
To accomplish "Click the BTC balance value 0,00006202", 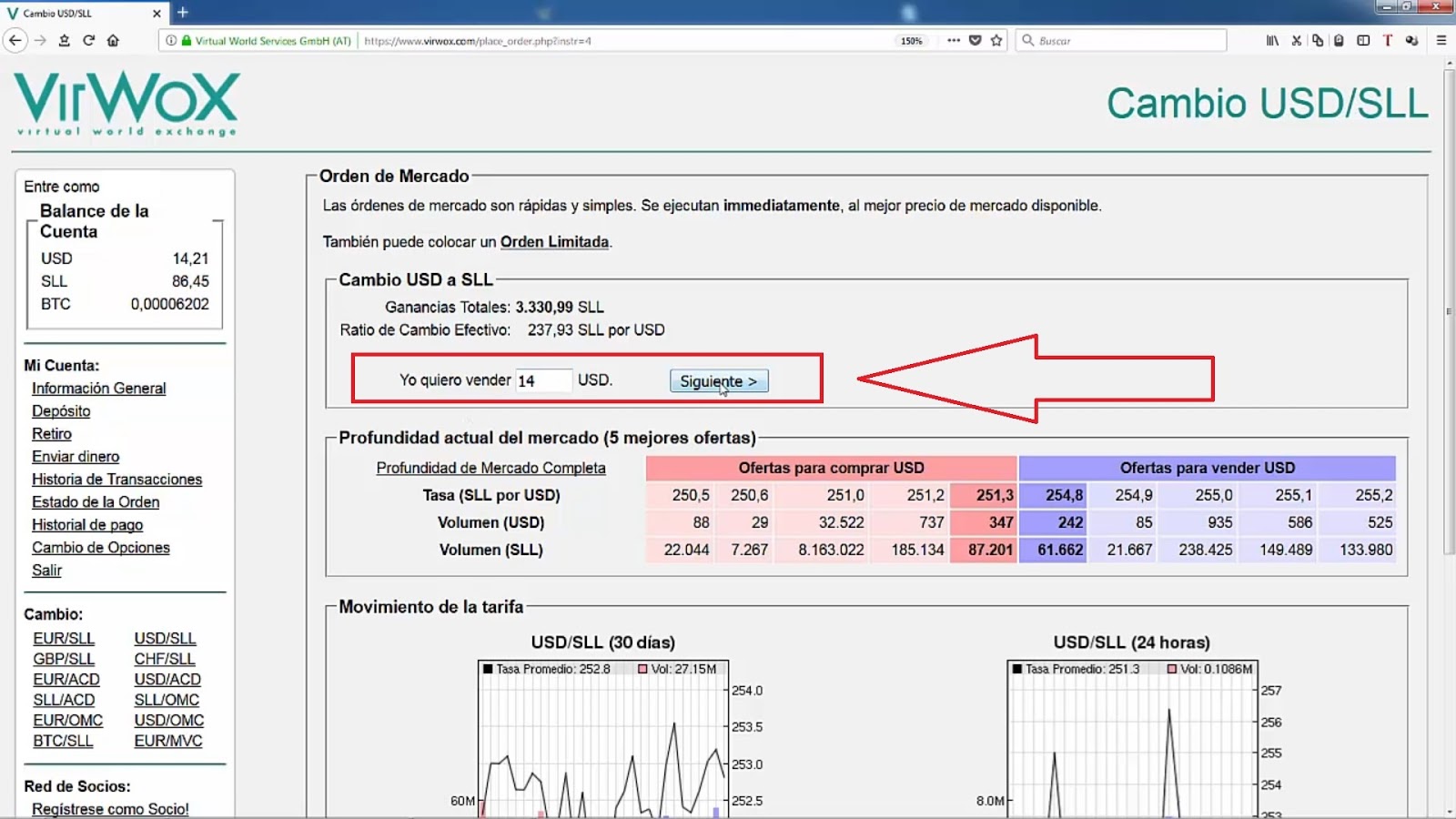I will point(169,304).
